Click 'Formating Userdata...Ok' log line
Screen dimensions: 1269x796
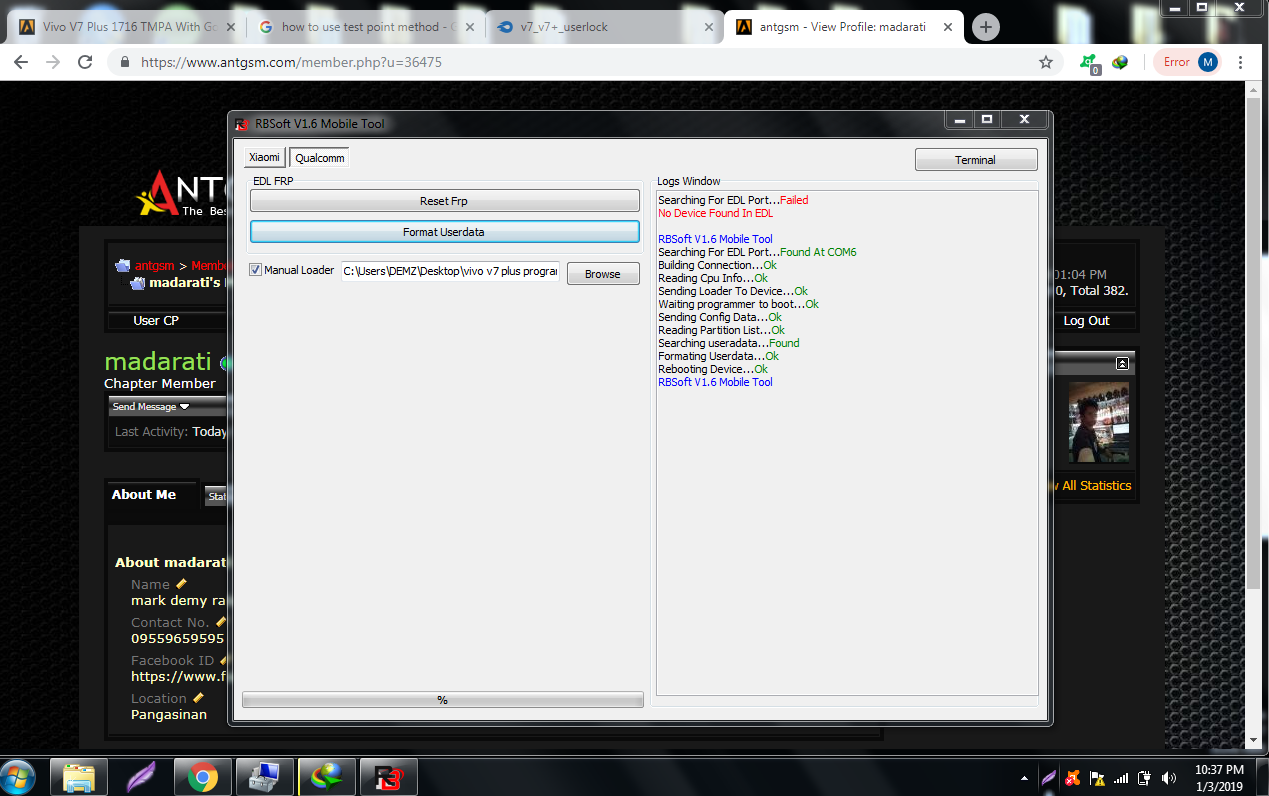pyautogui.click(x=718, y=356)
